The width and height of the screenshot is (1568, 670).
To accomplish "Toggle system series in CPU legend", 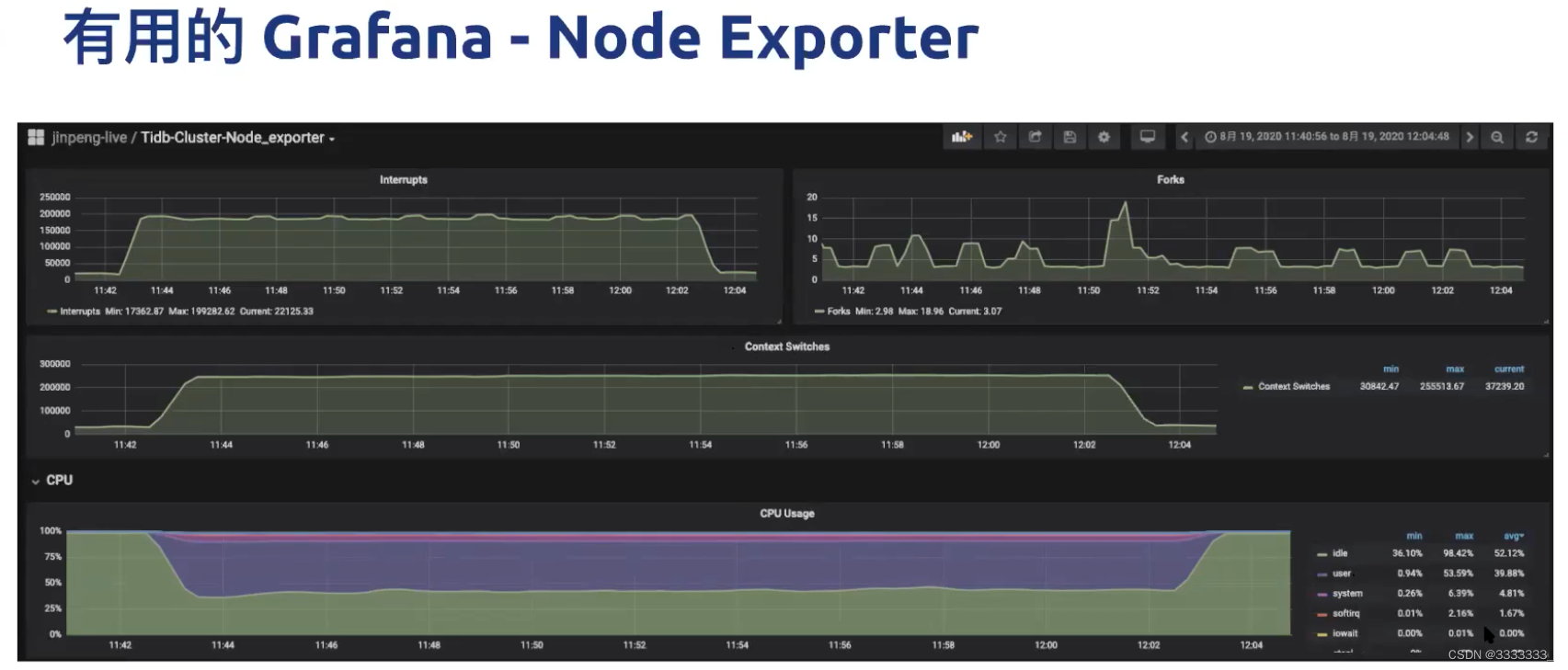I will [x=1347, y=594].
